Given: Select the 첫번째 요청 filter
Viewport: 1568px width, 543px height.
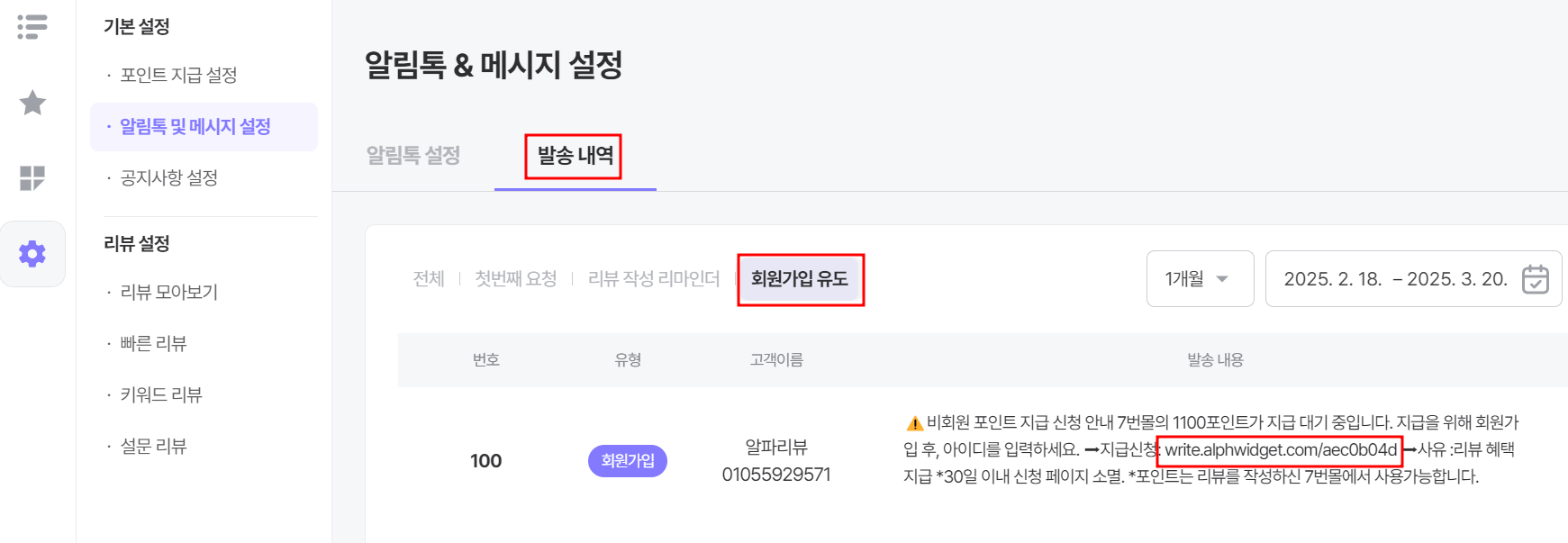Looking at the screenshot, I should 516,279.
